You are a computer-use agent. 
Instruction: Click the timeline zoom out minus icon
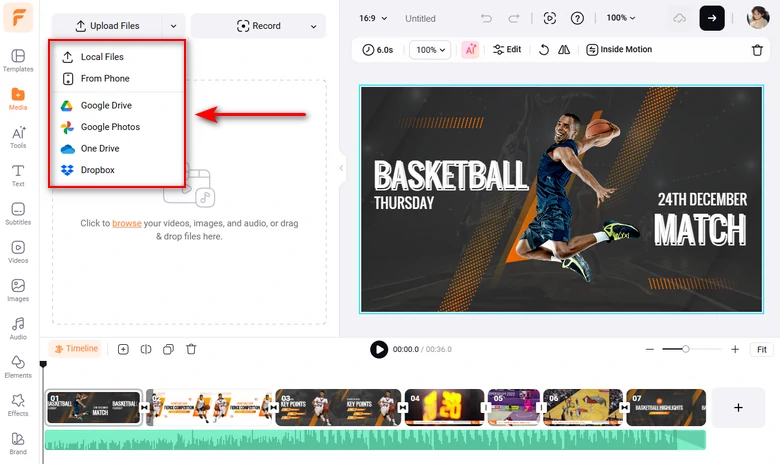coord(650,349)
